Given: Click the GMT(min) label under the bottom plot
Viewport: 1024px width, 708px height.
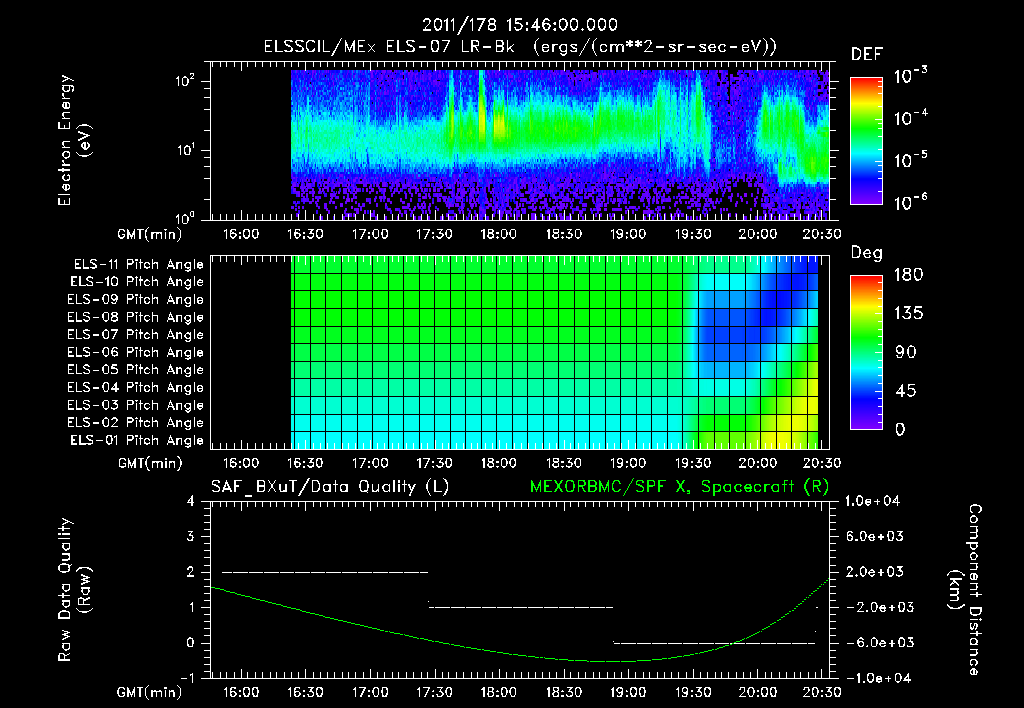Looking at the screenshot, I should coord(150,693).
